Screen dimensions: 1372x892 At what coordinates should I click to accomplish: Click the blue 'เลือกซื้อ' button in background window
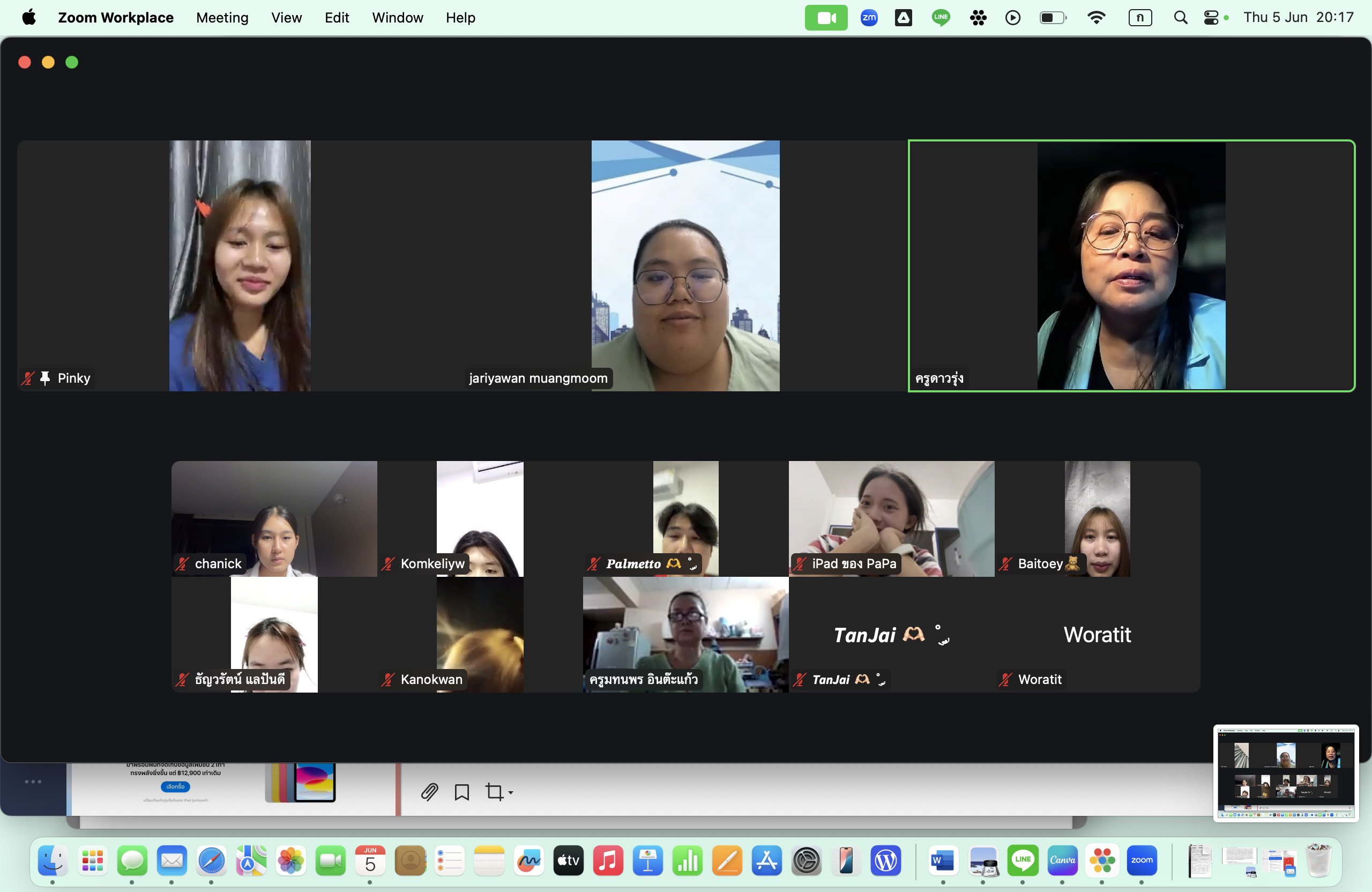point(175,786)
